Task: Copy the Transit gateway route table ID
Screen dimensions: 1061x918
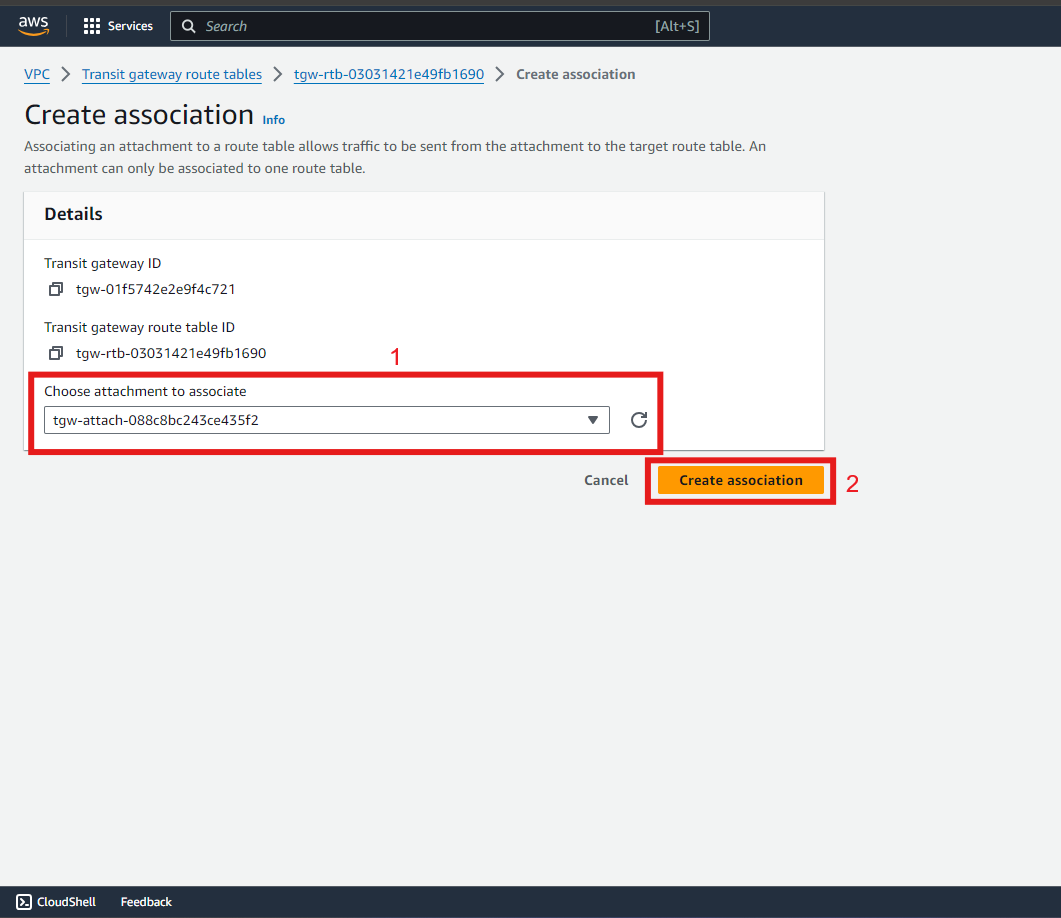Action: tap(55, 353)
